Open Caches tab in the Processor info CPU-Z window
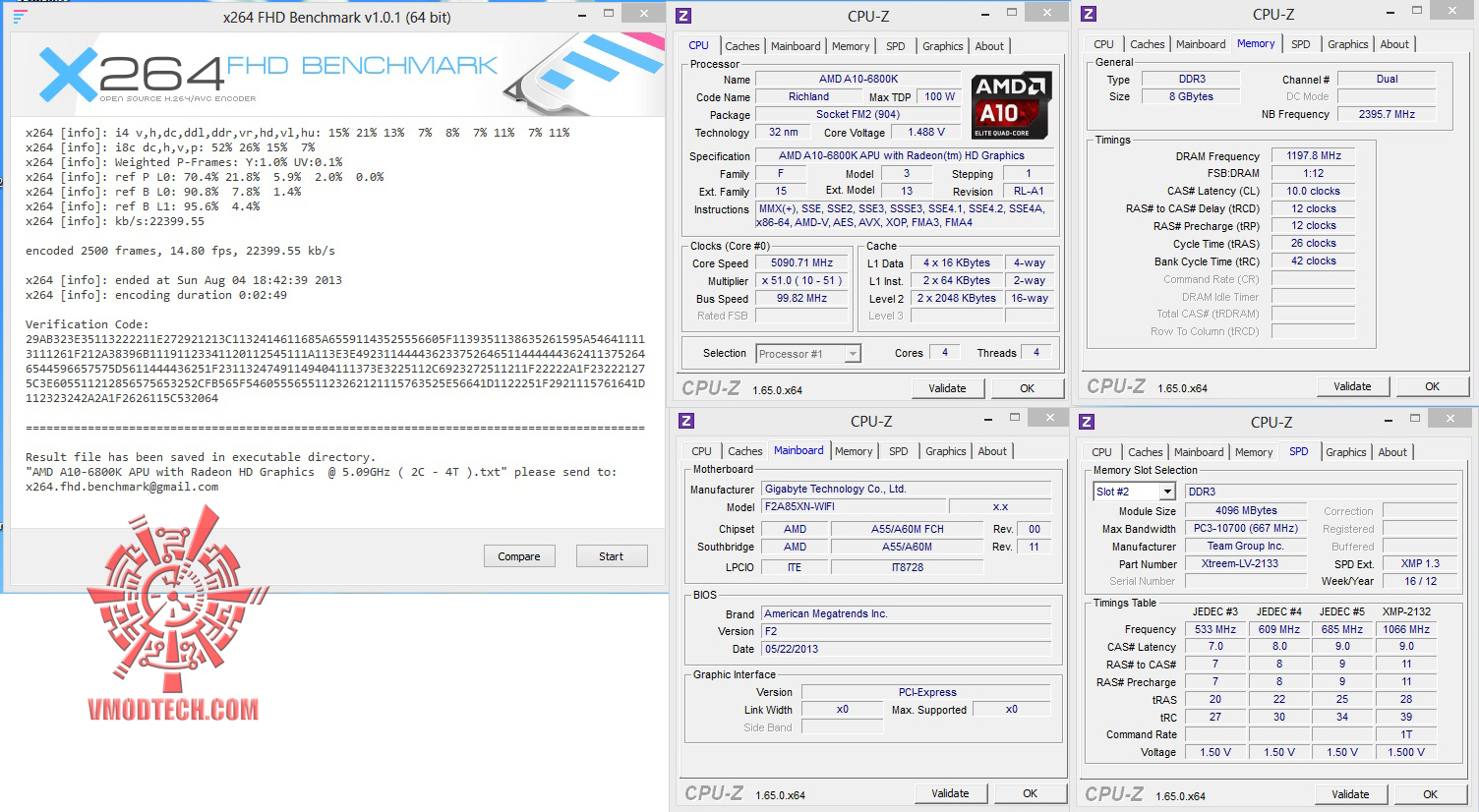The image size is (1479, 812). point(742,46)
